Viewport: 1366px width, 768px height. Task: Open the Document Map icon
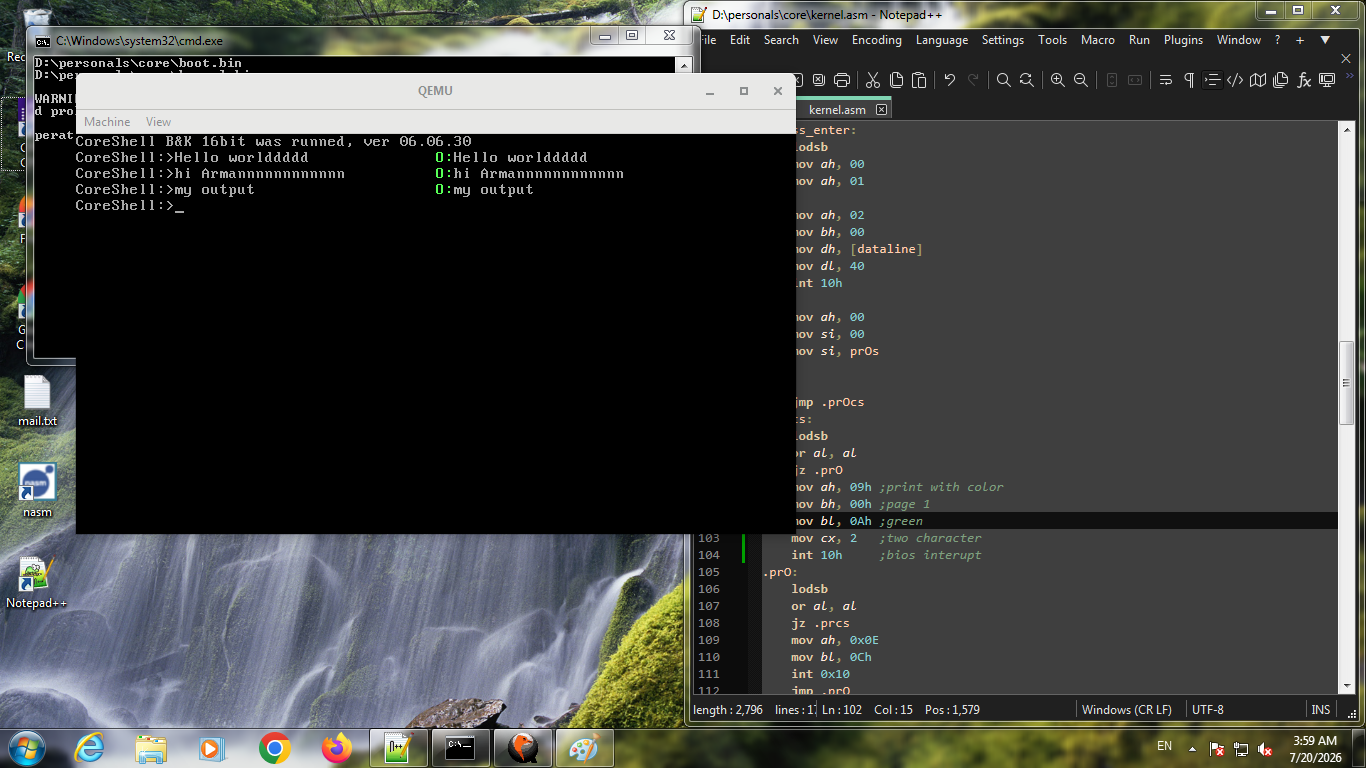[x=1258, y=80]
